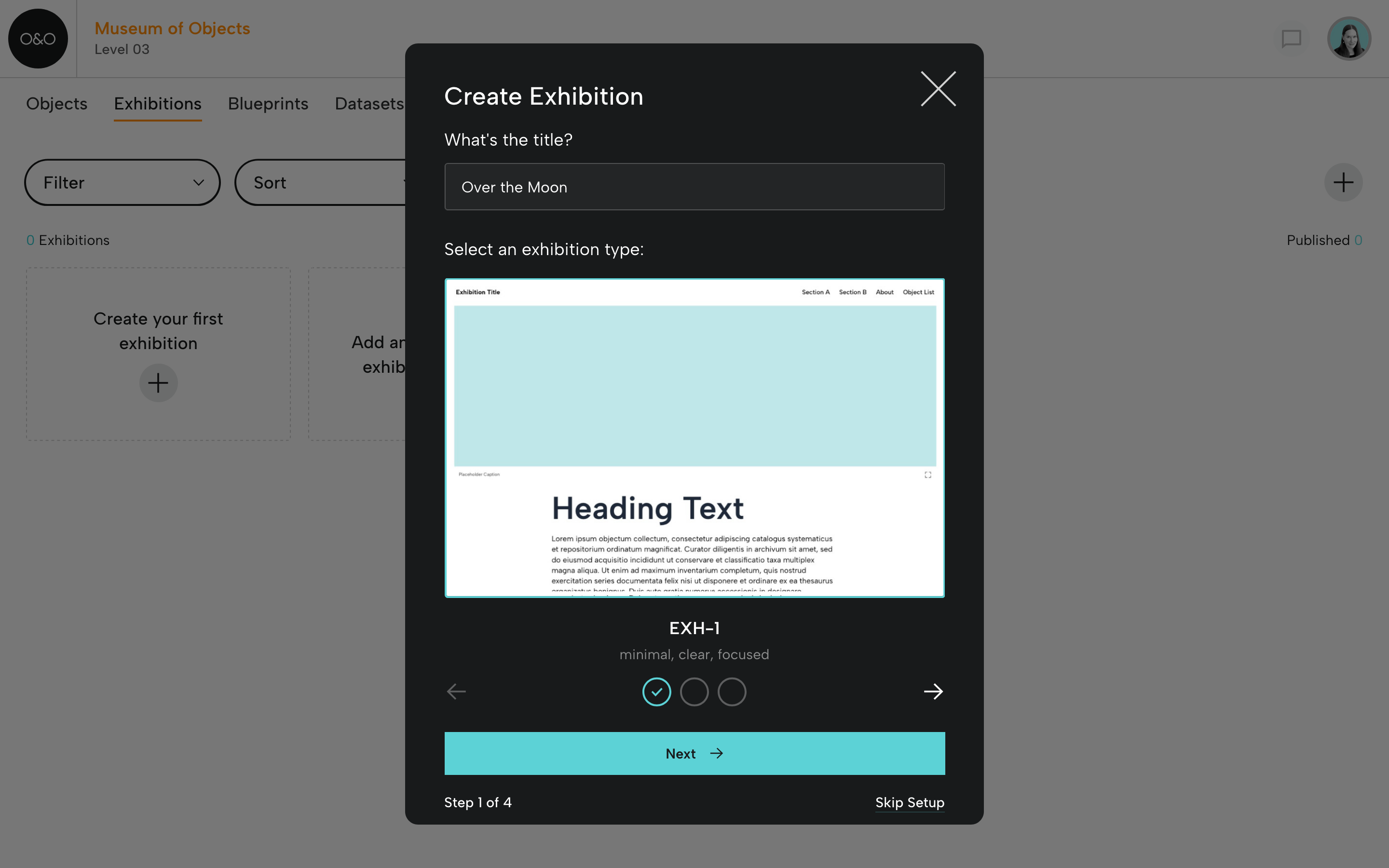The image size is (1389, 868).
Task: Switch to the Datasets tab
Action: tap(369, 104)
